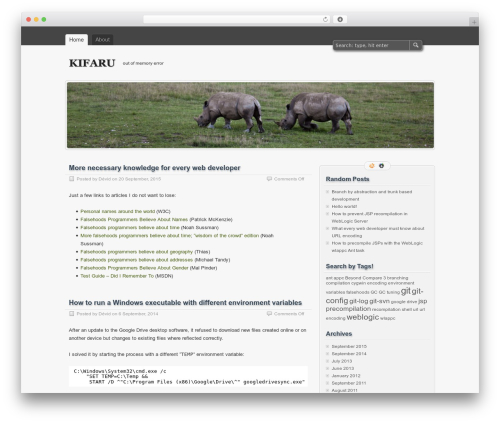Click the search magnifier button

coord(416,45)
